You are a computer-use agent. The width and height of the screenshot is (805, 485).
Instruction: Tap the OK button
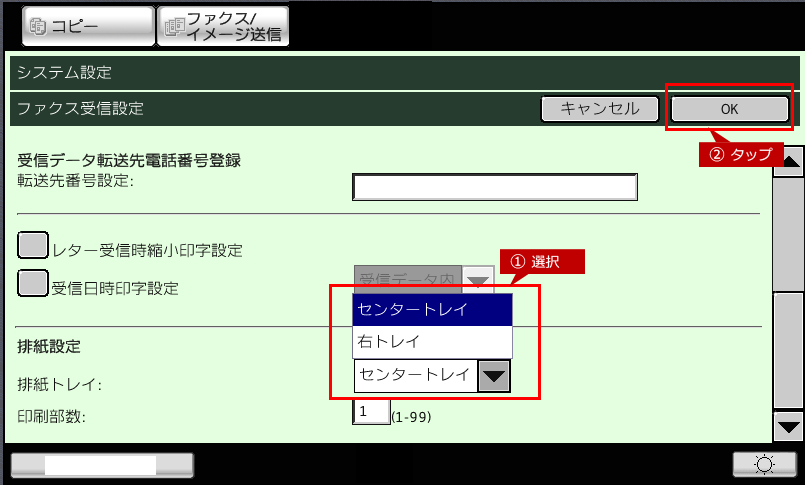[729, 109]
